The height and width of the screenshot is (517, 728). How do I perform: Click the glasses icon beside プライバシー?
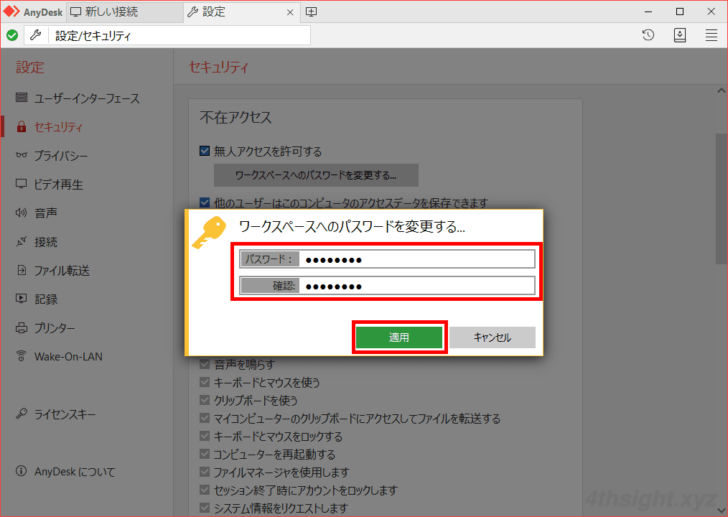click(x=21, y=155)
